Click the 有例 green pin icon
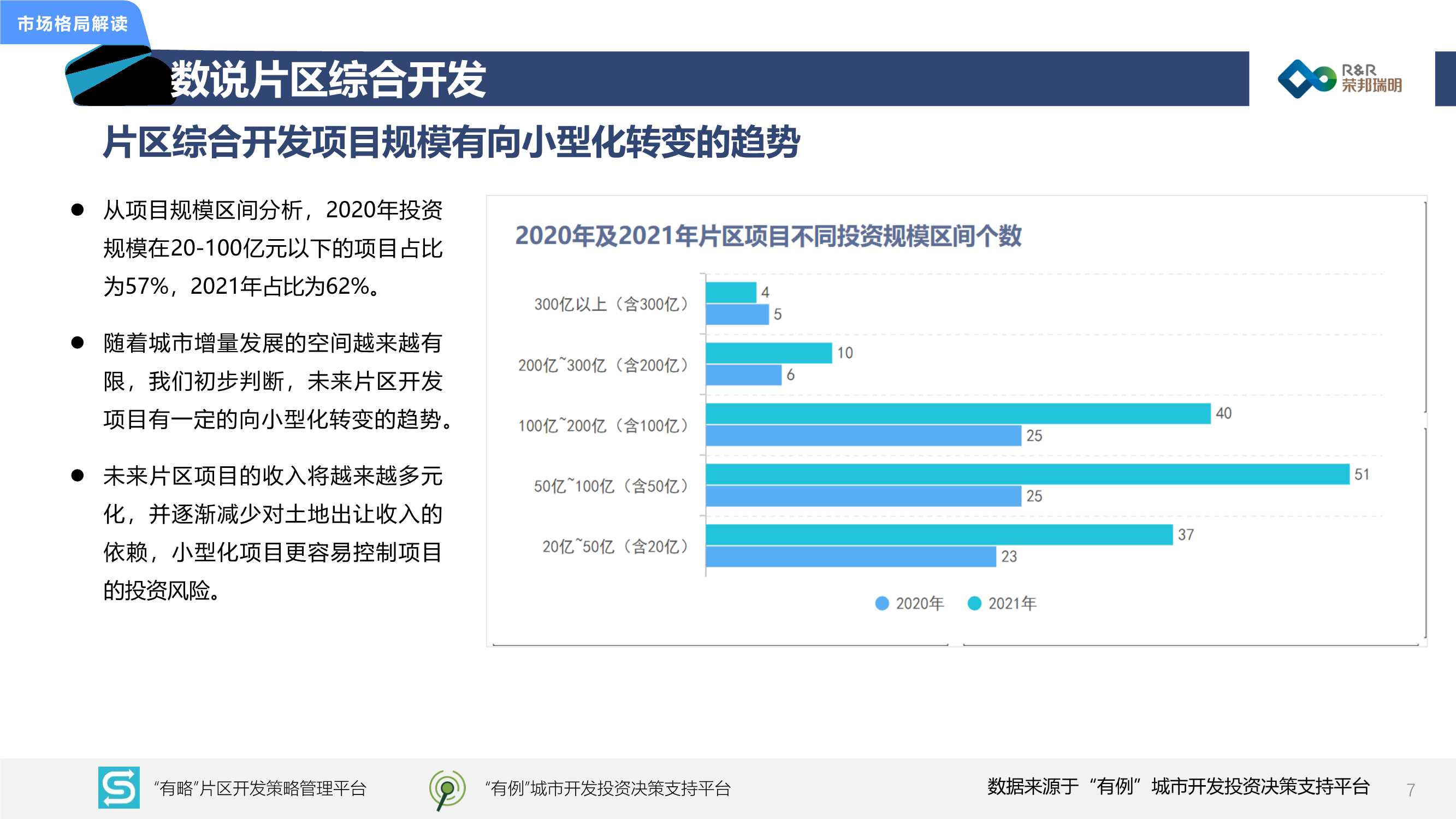1456x819 pixels. coord(447,790)
